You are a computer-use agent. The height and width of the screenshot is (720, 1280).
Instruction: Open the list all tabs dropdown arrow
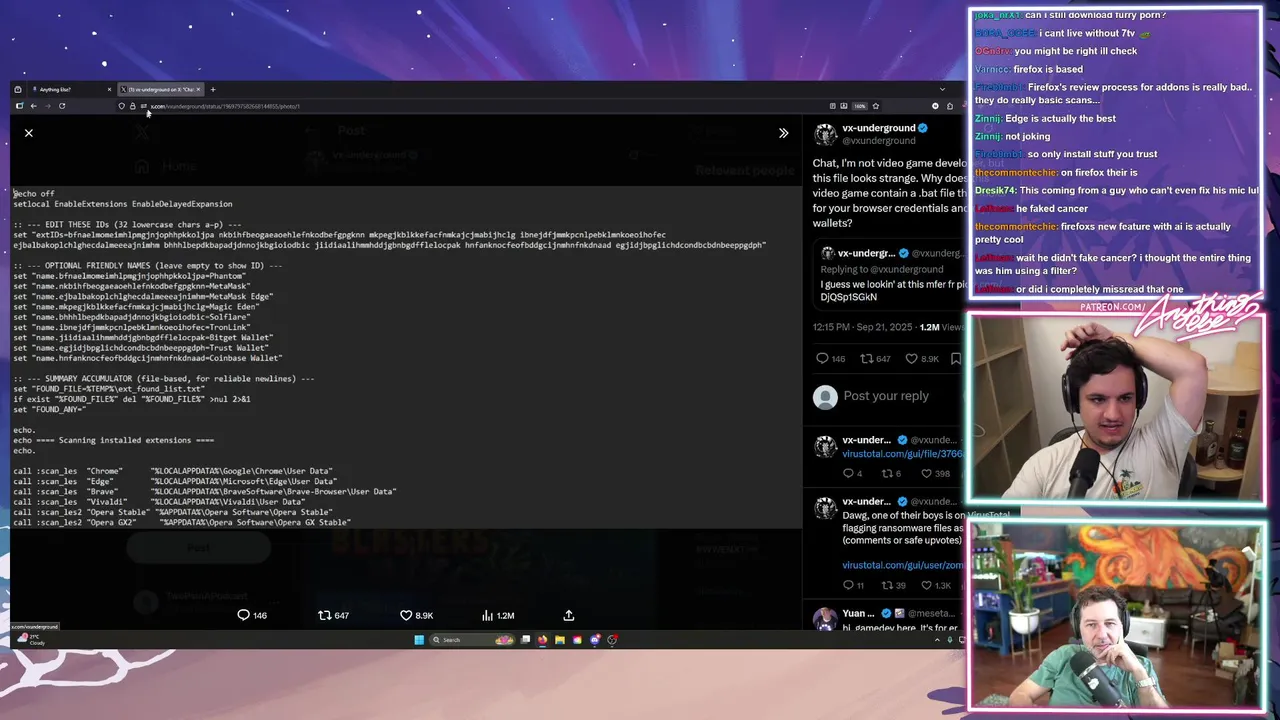[x=942, y=89]
